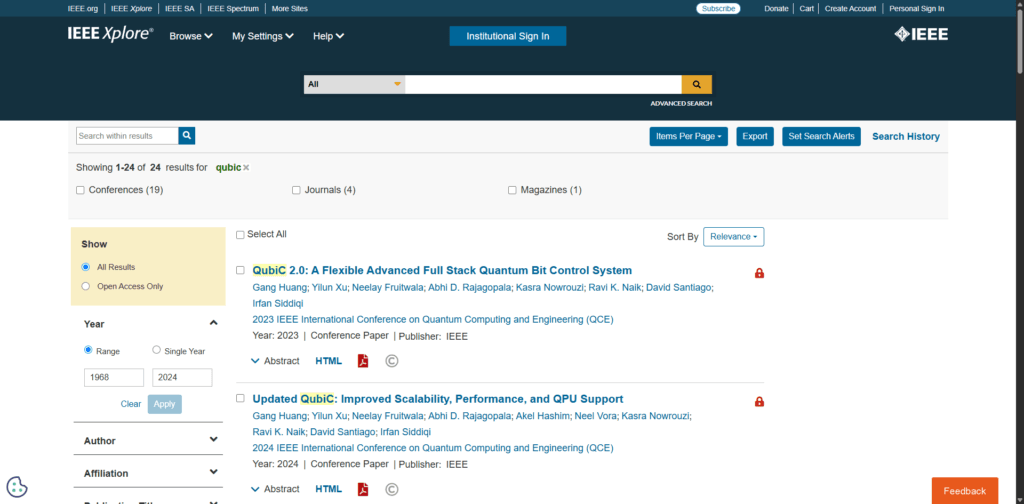
Task: Open PDF of QubiC 2.0 paper
Action: 363,361
